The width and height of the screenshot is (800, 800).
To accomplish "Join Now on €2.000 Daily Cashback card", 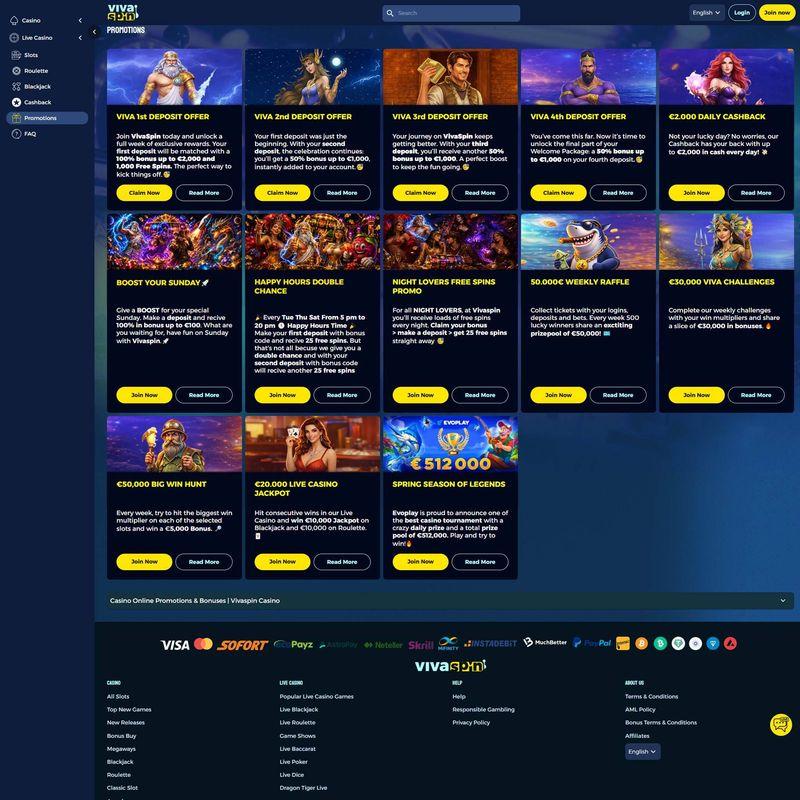I will [x=696, y=193].
